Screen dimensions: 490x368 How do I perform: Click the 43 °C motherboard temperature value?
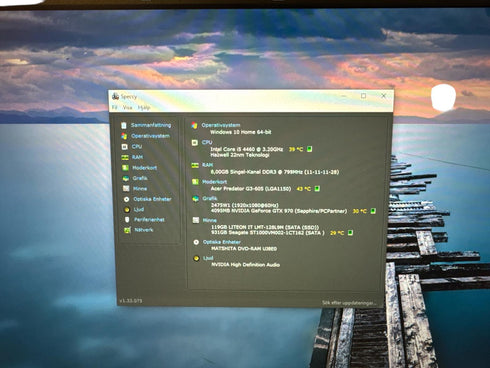[x=304, y=189]
